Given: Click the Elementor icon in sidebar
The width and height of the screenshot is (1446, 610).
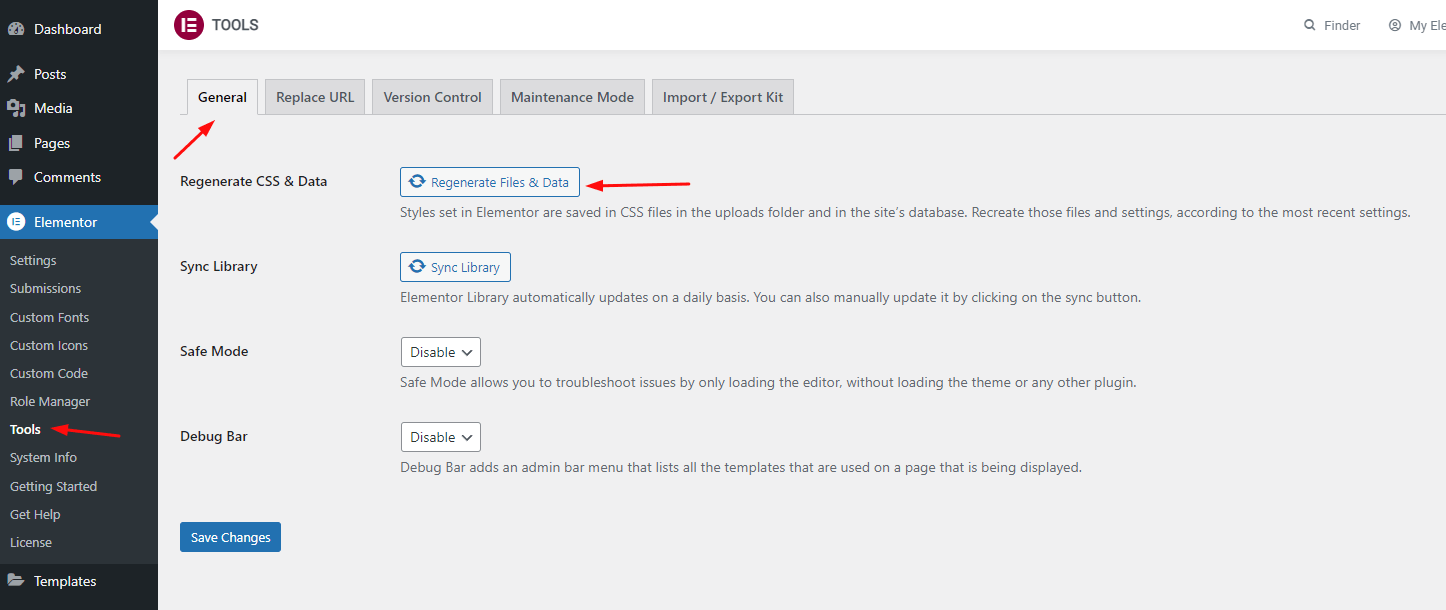Looking at the screenshot, I should coord(16,222).
